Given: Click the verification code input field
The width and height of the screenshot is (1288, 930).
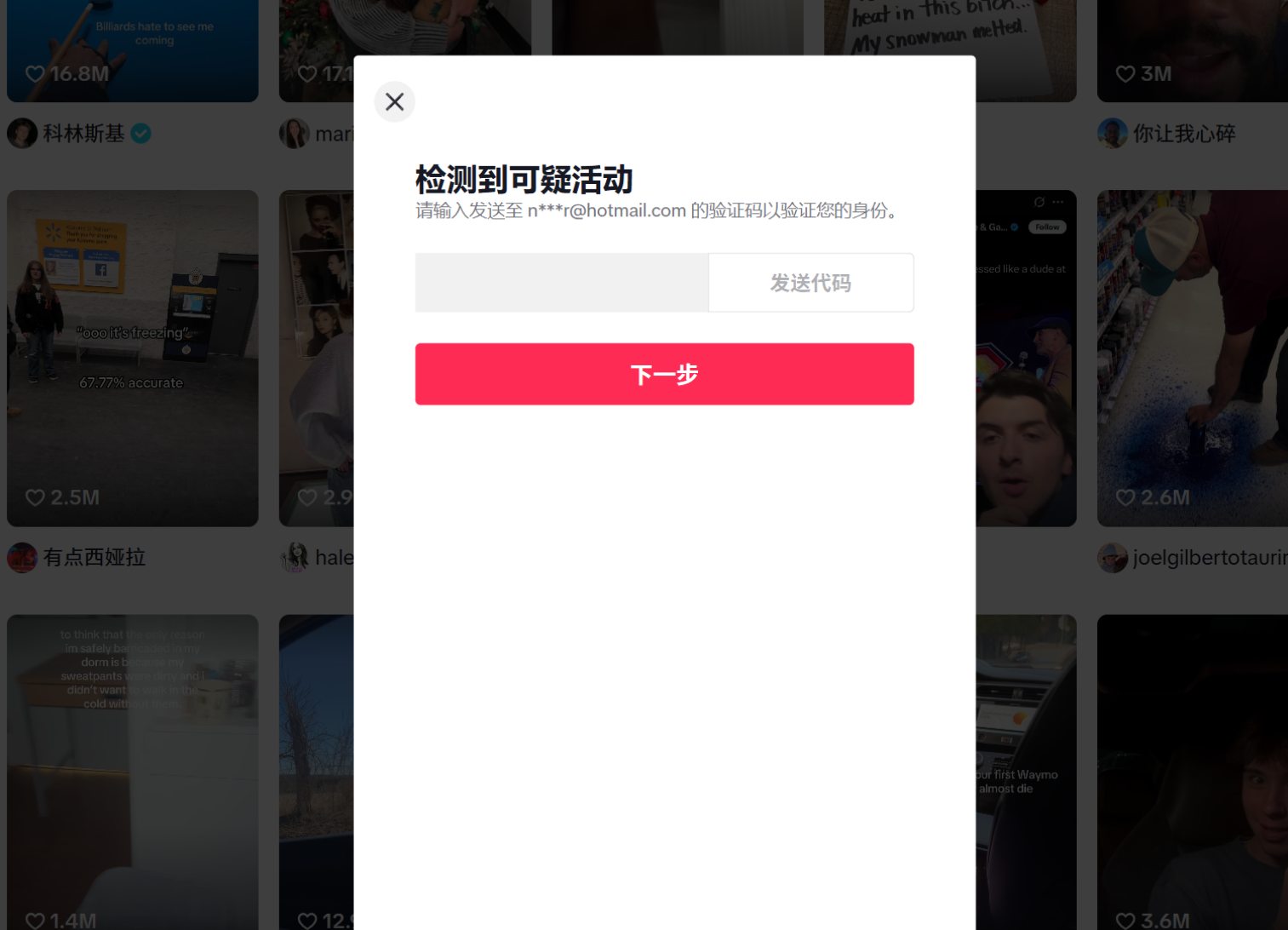Looking at the screenshot, I should 562,283.
